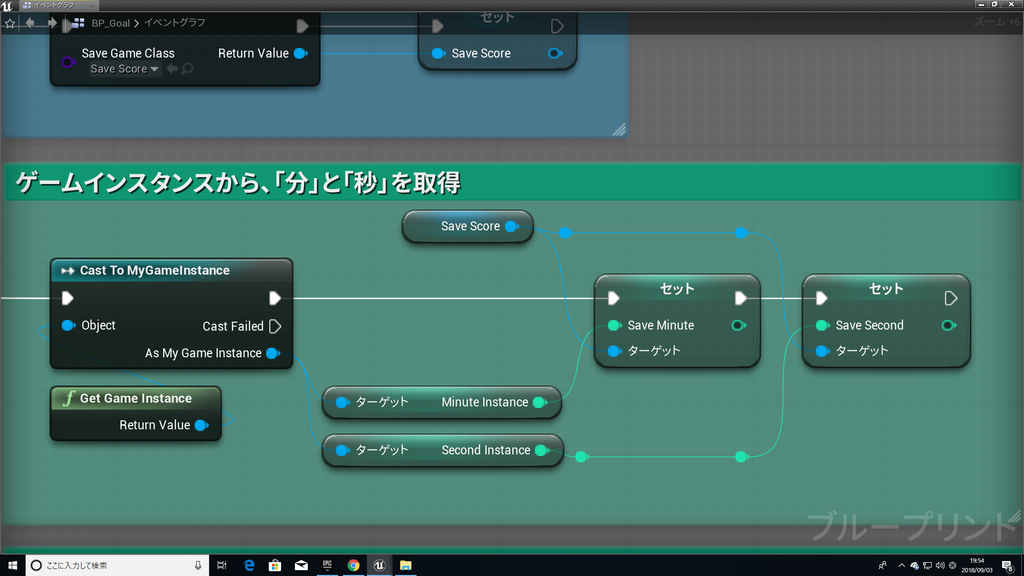
Task: Expand hidden icons in the system tray
Action: (x=901, y=565)
